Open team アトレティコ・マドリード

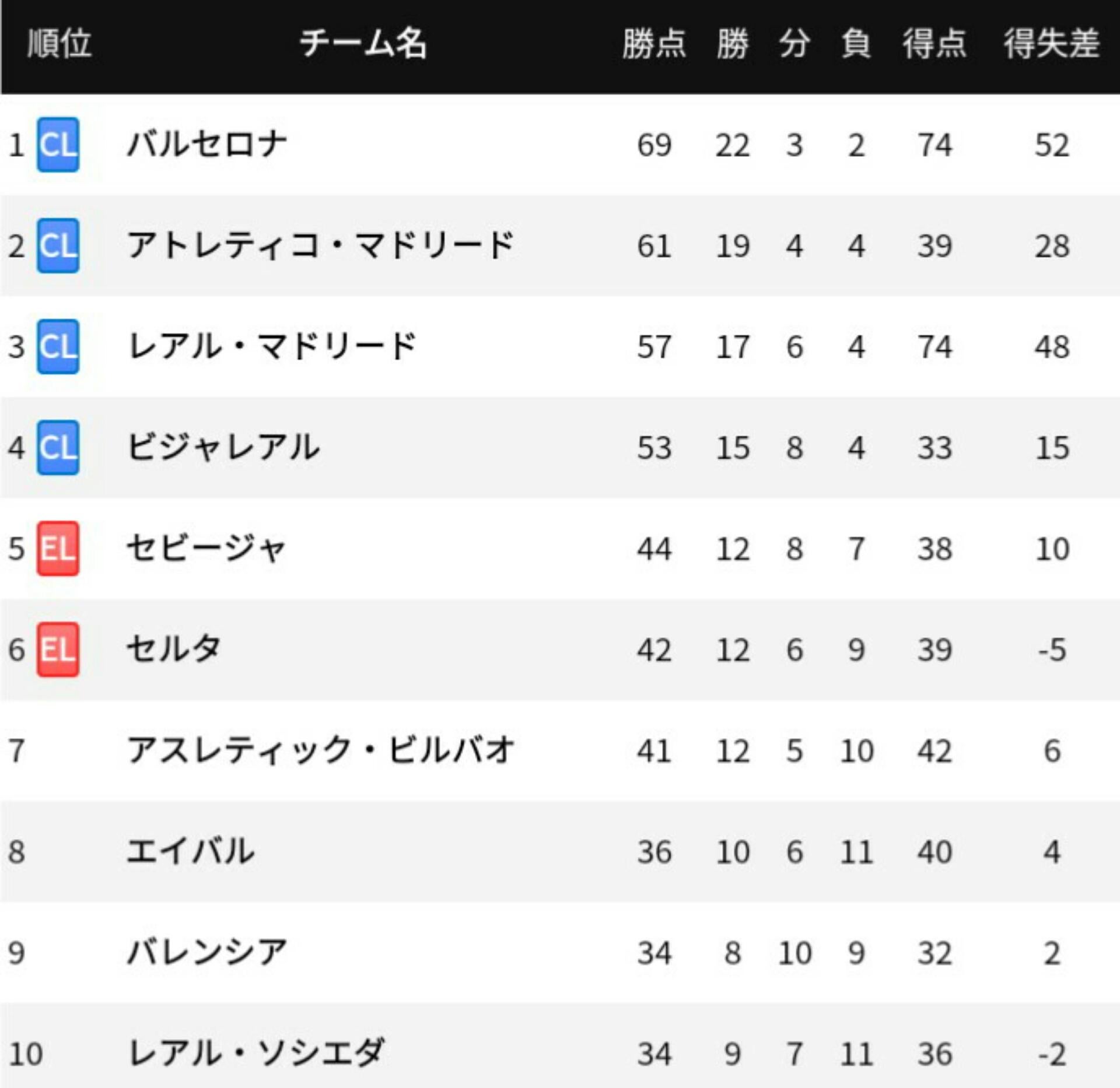coord(320,245)
